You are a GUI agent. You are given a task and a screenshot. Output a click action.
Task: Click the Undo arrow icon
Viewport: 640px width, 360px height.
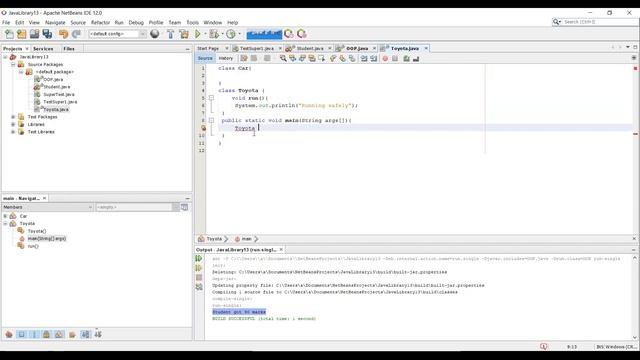[63, 34]
